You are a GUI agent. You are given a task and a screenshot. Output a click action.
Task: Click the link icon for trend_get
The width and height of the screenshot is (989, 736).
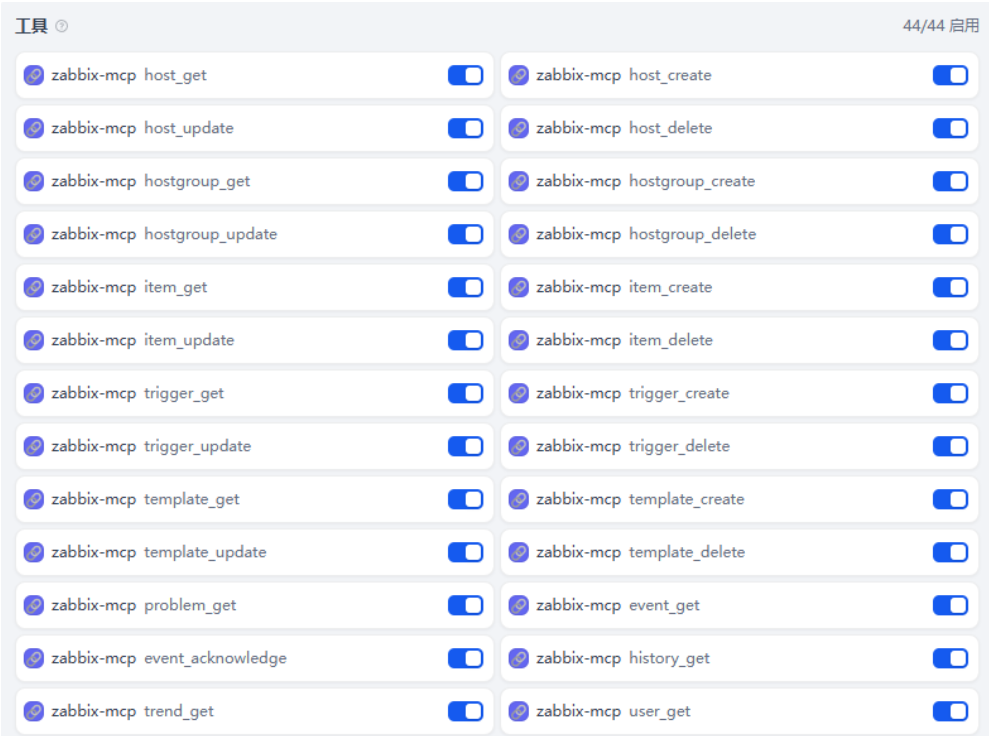click(x=33, y=711)
